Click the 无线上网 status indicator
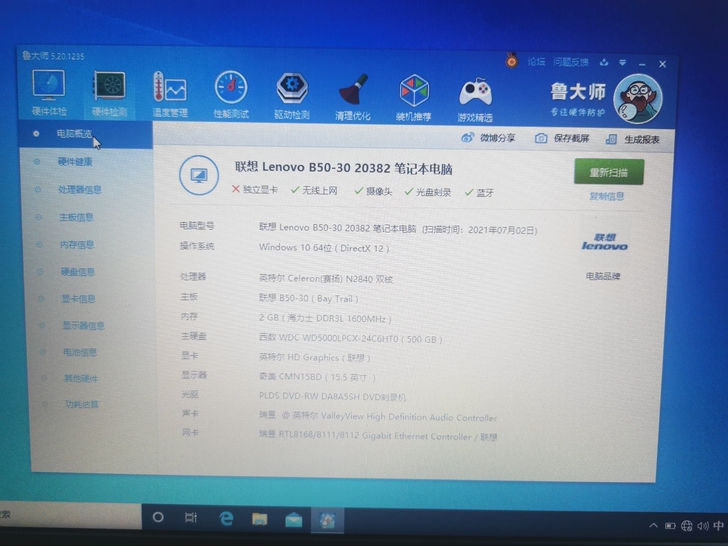This screenshot has width=728, height=546. 314,190
